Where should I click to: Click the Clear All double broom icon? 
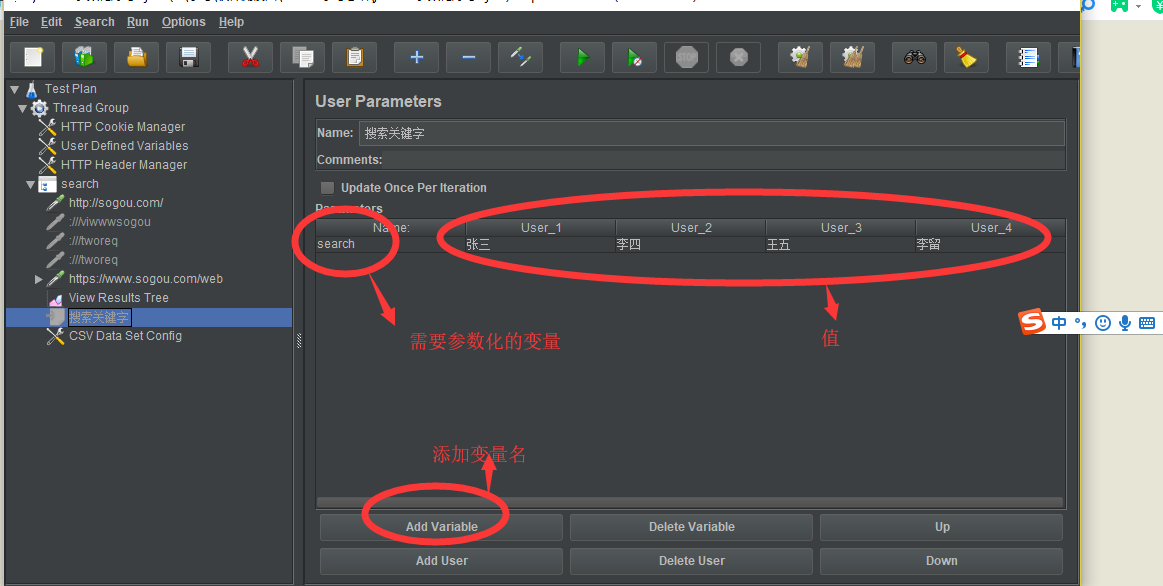click(x=852, y=57)
